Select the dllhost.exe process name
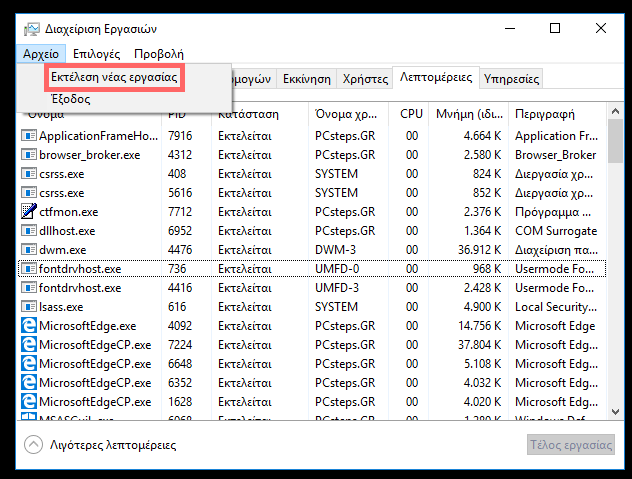The height and width of the screenshot is (479, 632). pos(67,231)
